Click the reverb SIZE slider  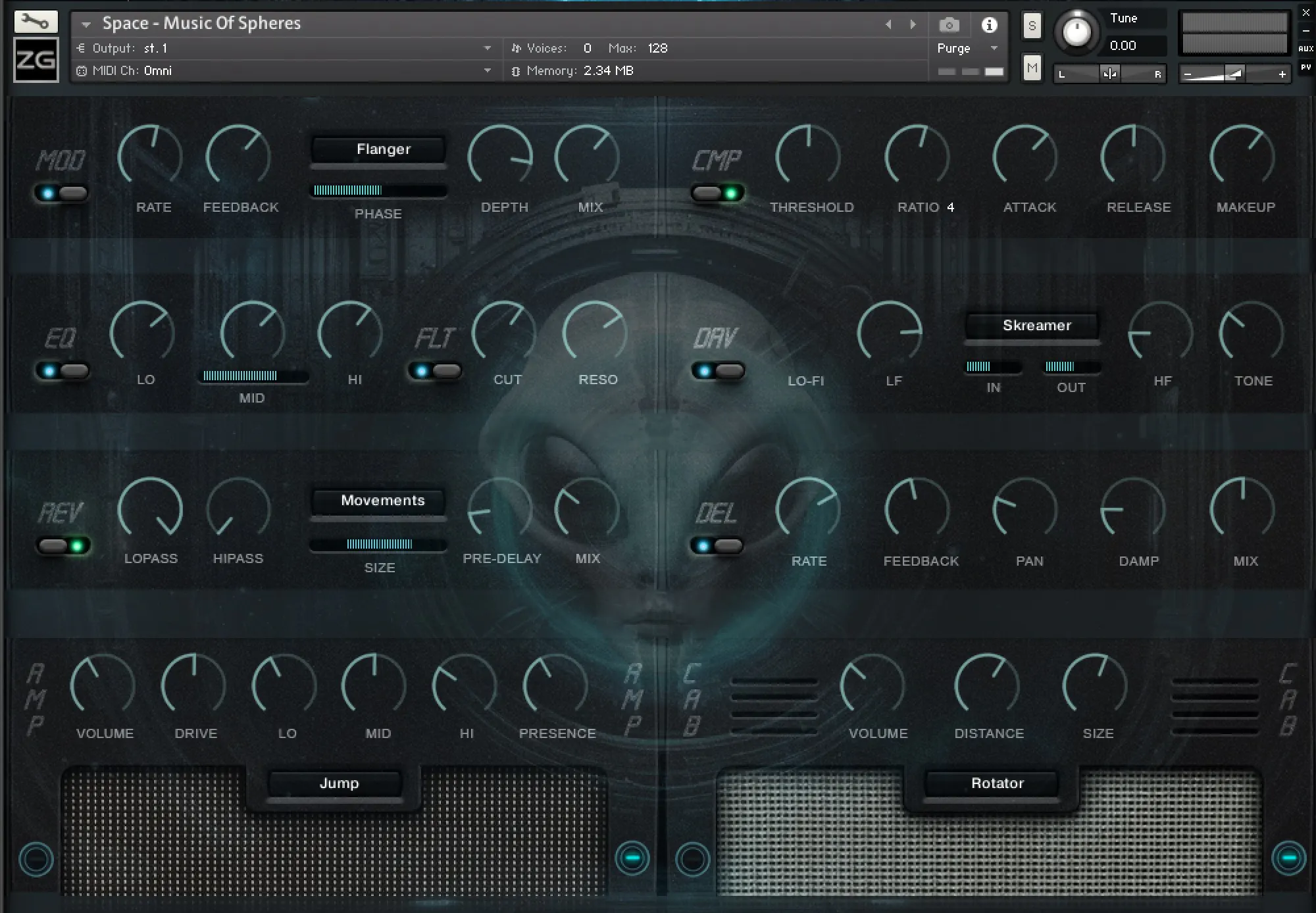tap(379, 544)
